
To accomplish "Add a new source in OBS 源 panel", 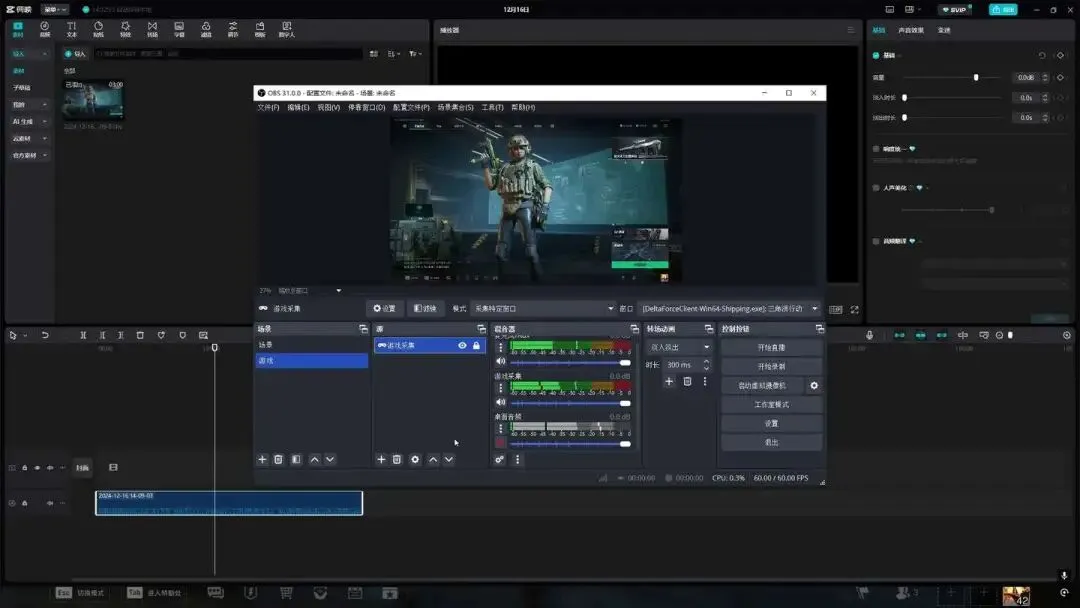I will point(381,459).
